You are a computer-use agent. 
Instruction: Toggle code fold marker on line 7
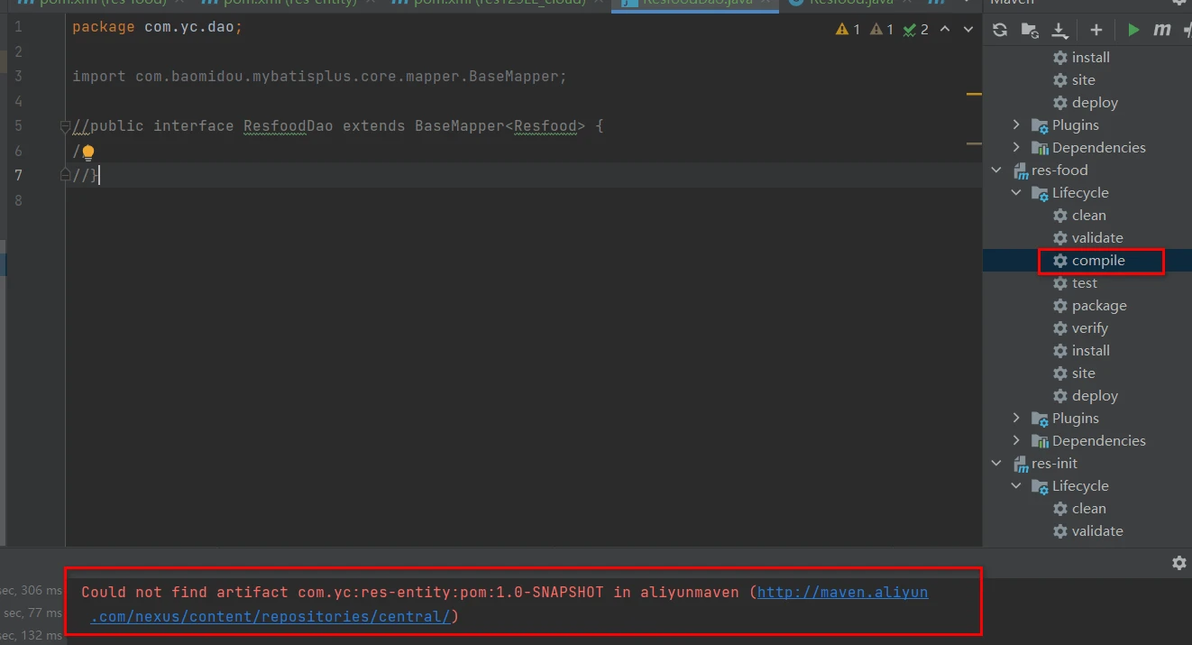(x=65, y=175)
